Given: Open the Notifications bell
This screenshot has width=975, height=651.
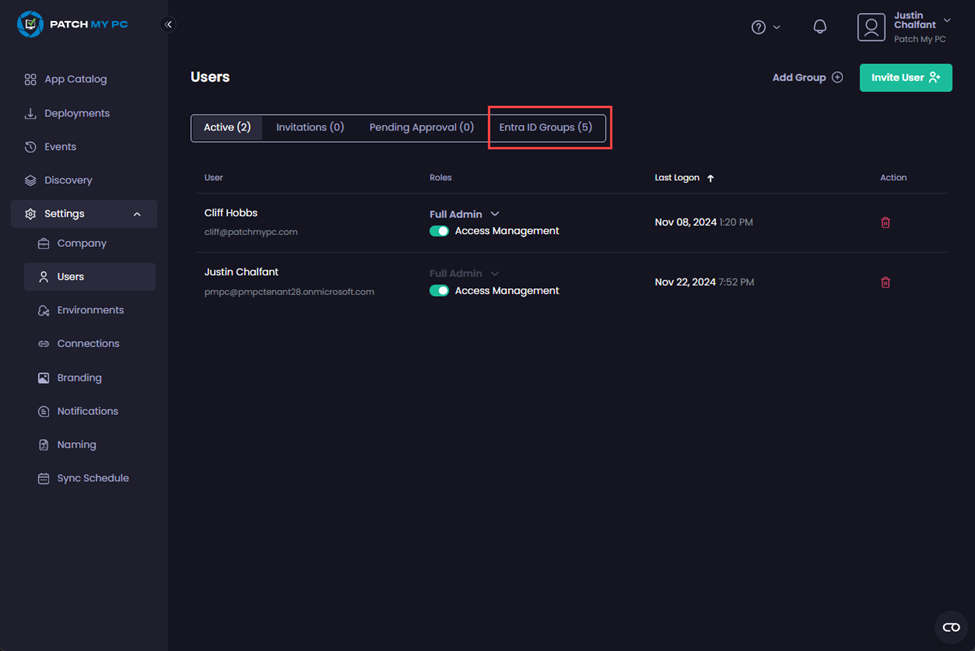Looking at the screenshot, I should 819,26.
